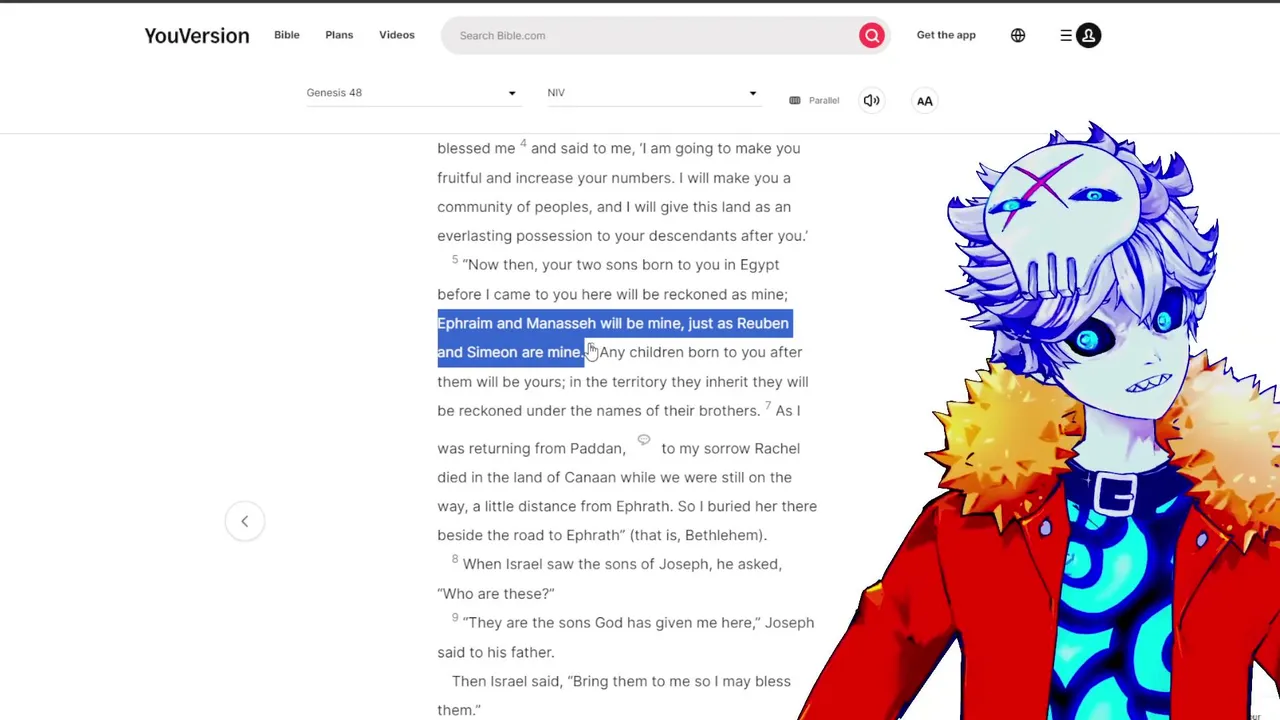Open the Bible menu item
This screenshot has height=720, width=1280.
tap(287, 35)
